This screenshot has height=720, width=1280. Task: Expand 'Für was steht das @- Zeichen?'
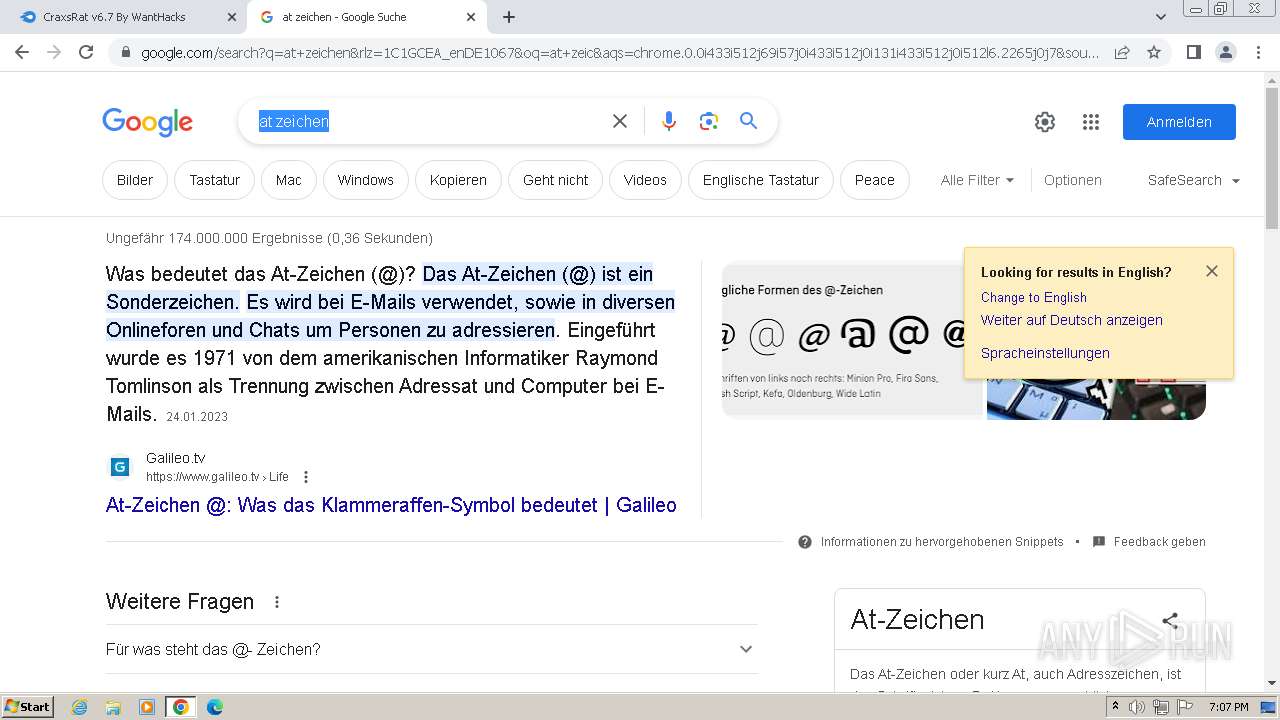[432, 649]
